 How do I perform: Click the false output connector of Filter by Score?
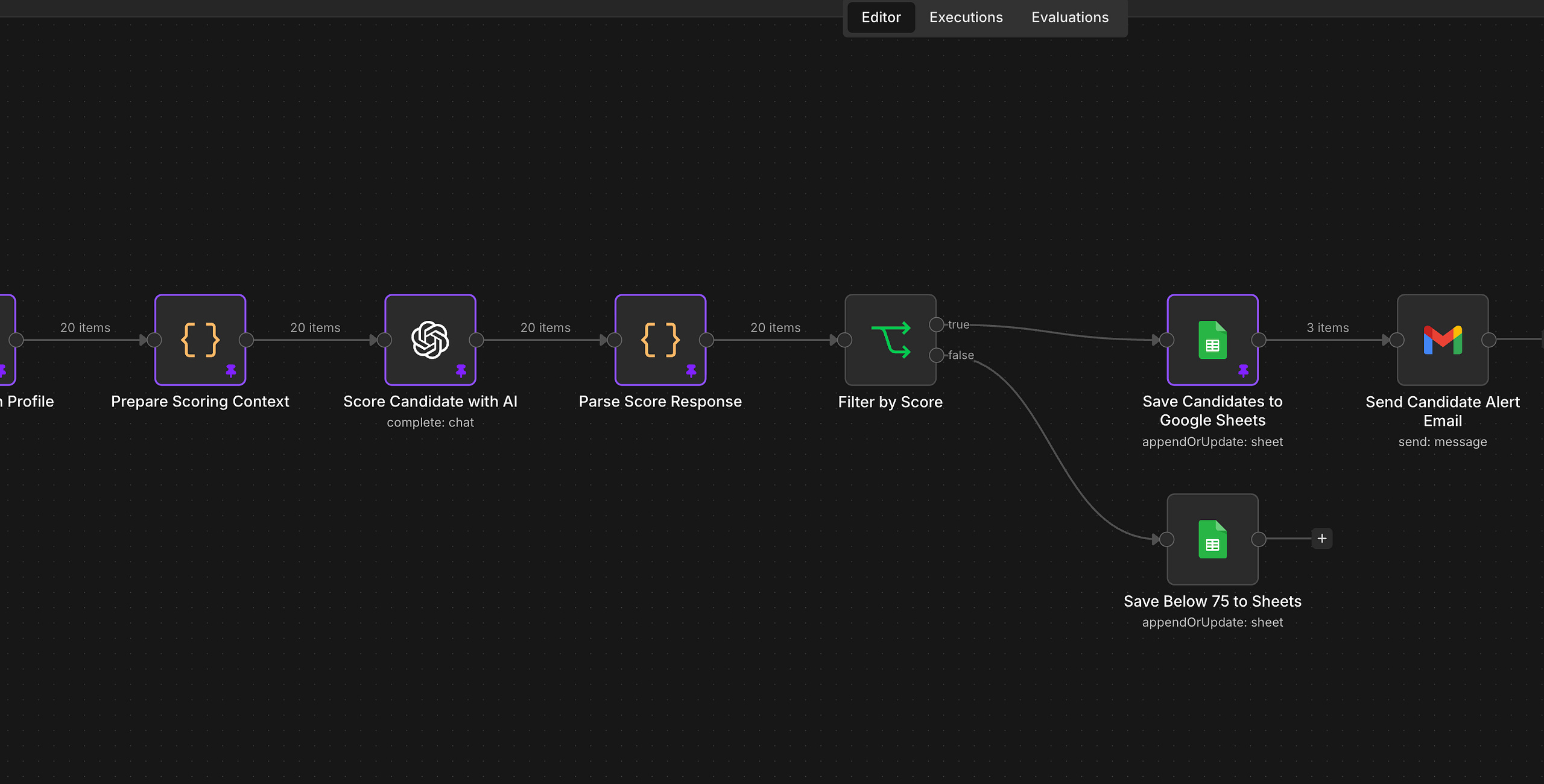936,355
